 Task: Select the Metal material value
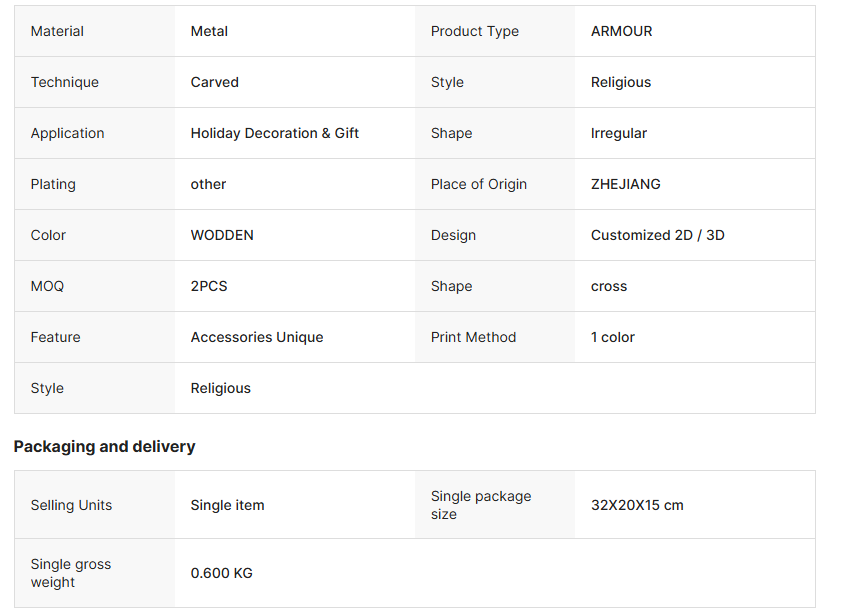pyautogui.click(x=209, y=31)
